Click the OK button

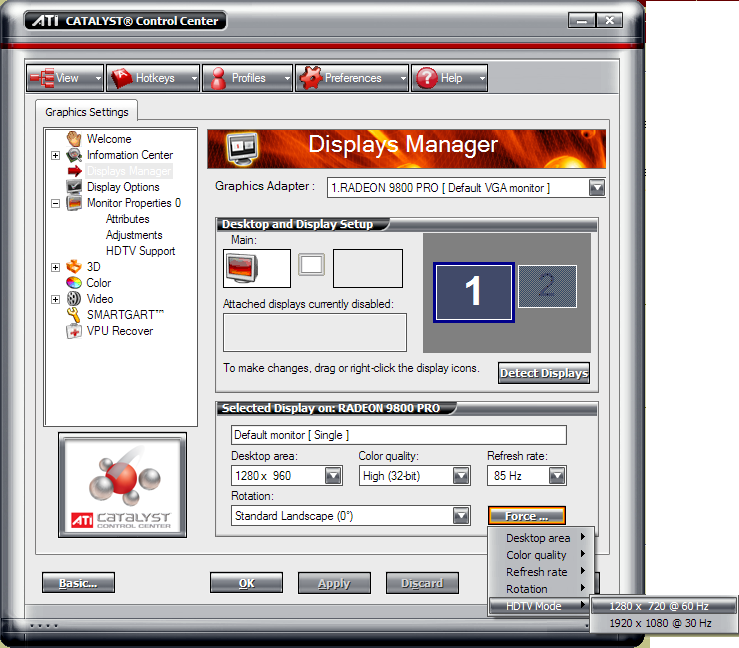(x=246, y=582)
